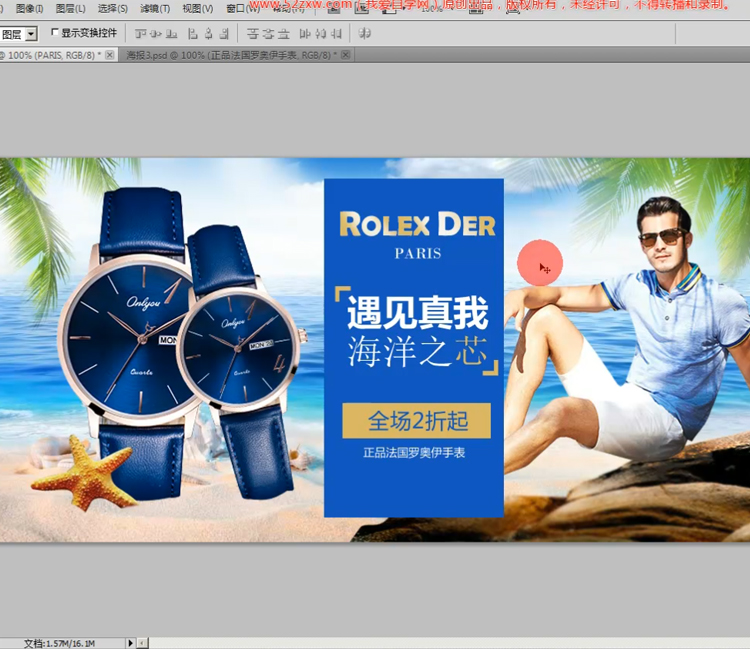Select the PARIS text on canvas
Screen dimensions: 750x649
point(418,253)
